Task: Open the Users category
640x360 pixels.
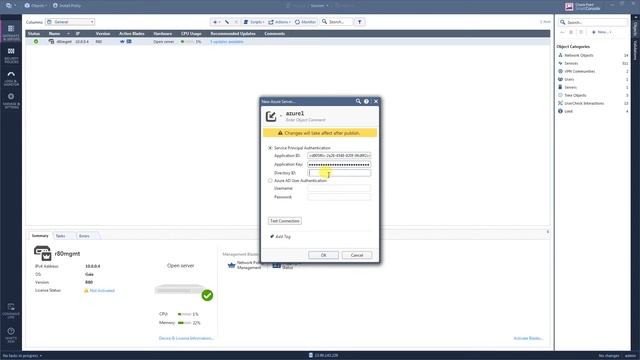Action: point(569,79)
